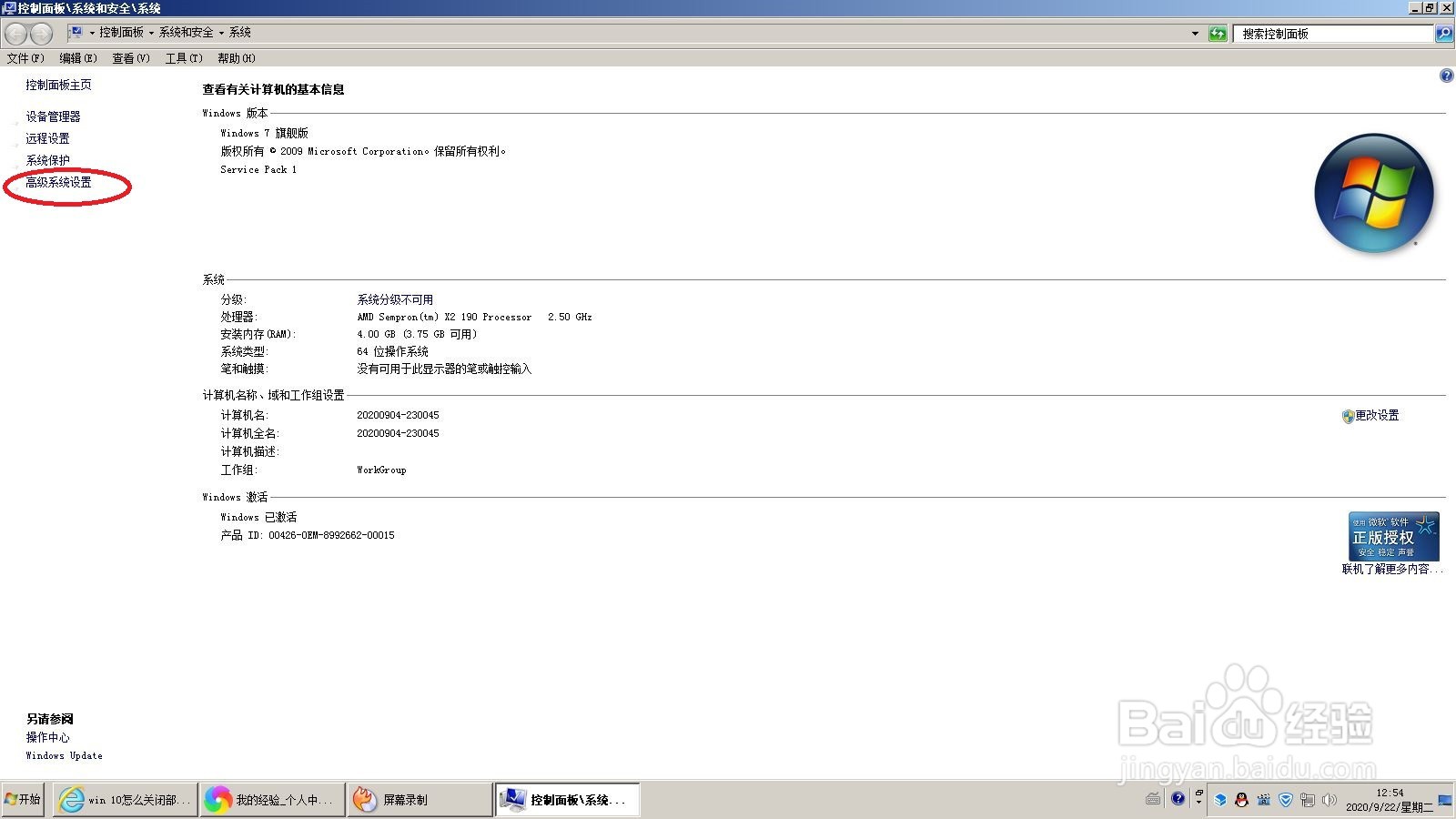Click 系统分级不可用 rating link
1456x819 pixels.
(395, 299)
